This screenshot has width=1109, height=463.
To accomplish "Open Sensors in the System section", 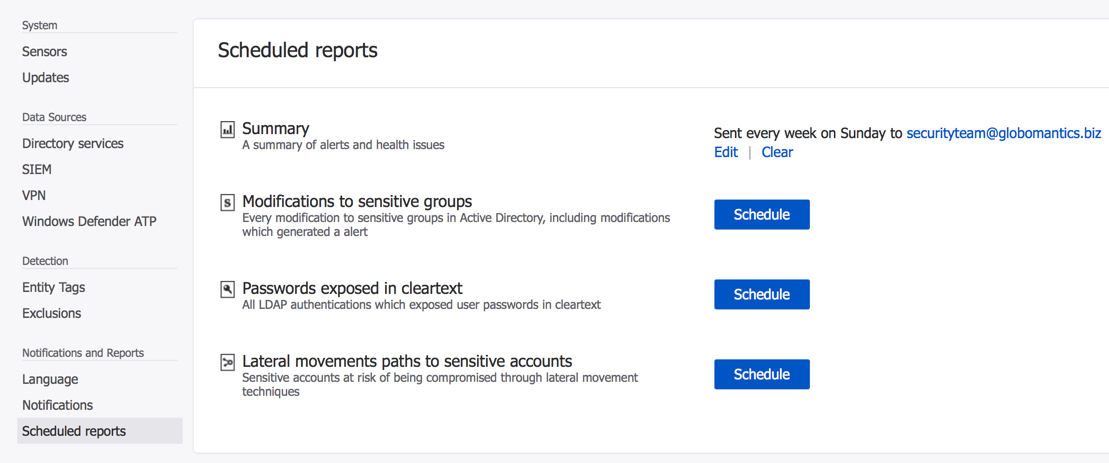I will pyautogui.click(x=45, y=51).
